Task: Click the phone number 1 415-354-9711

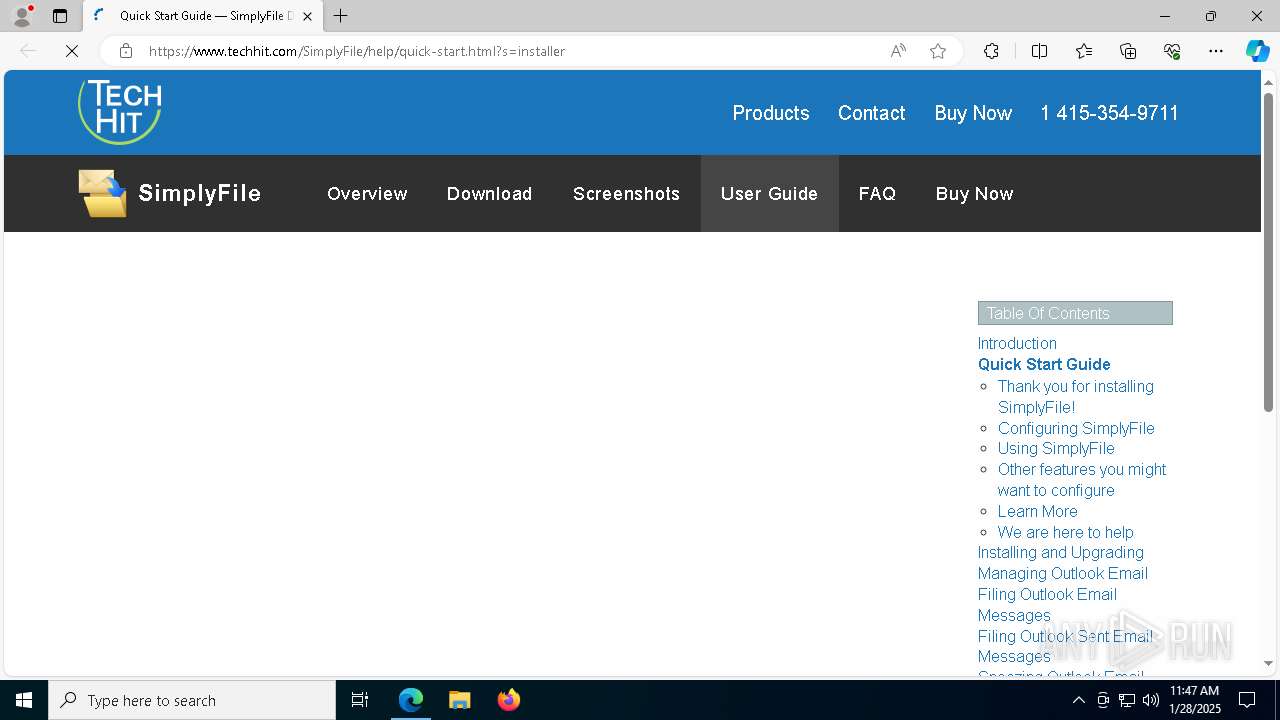Action: pyautogui.click(x=1109, y=113)
